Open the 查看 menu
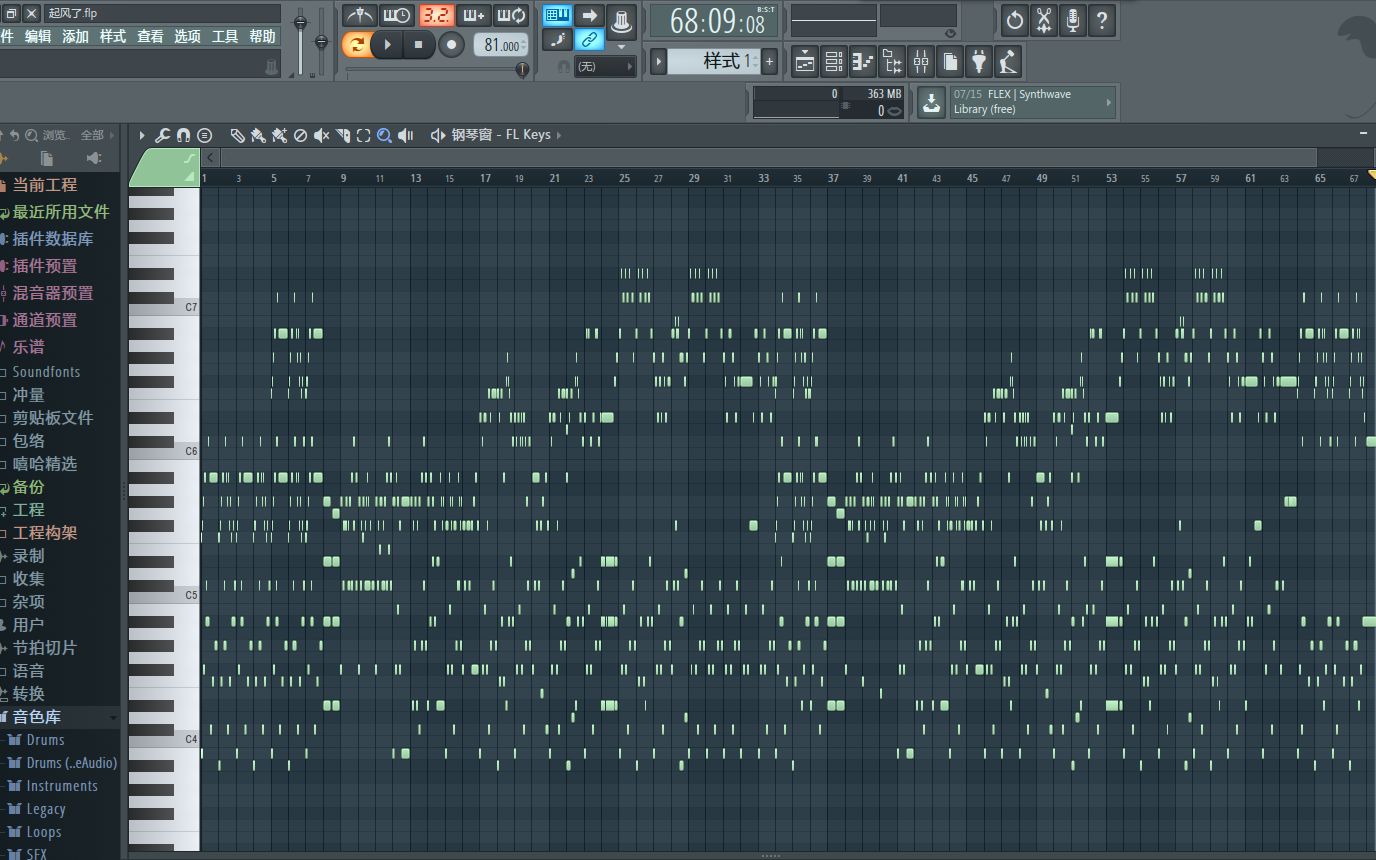The height and width of the screenshot is (860, 1376). 150,36
